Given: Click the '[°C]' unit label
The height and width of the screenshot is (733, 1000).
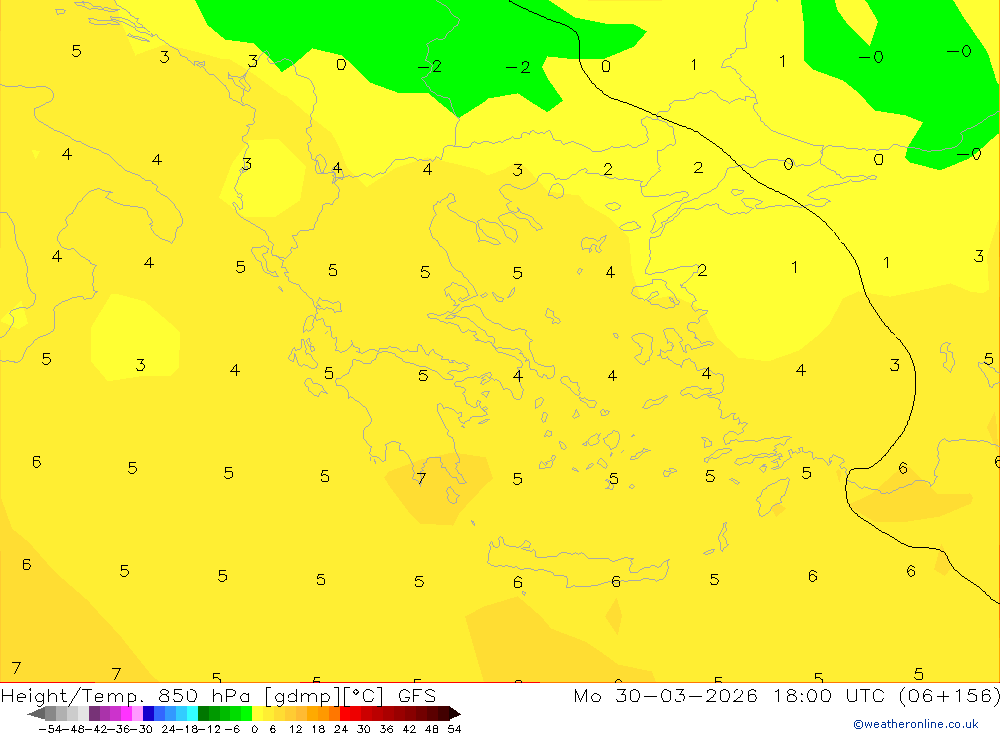Looking at the screenshot, I should tap(363, 696).
